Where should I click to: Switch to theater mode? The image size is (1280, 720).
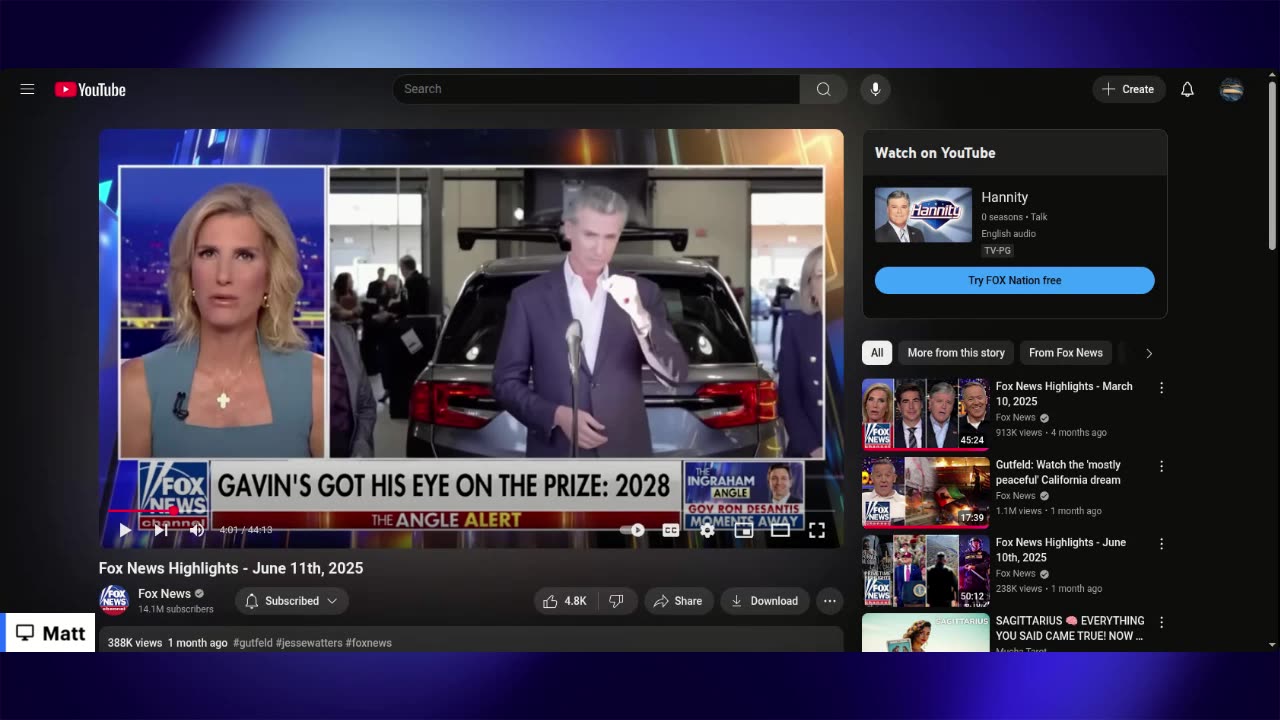point(780,530)
